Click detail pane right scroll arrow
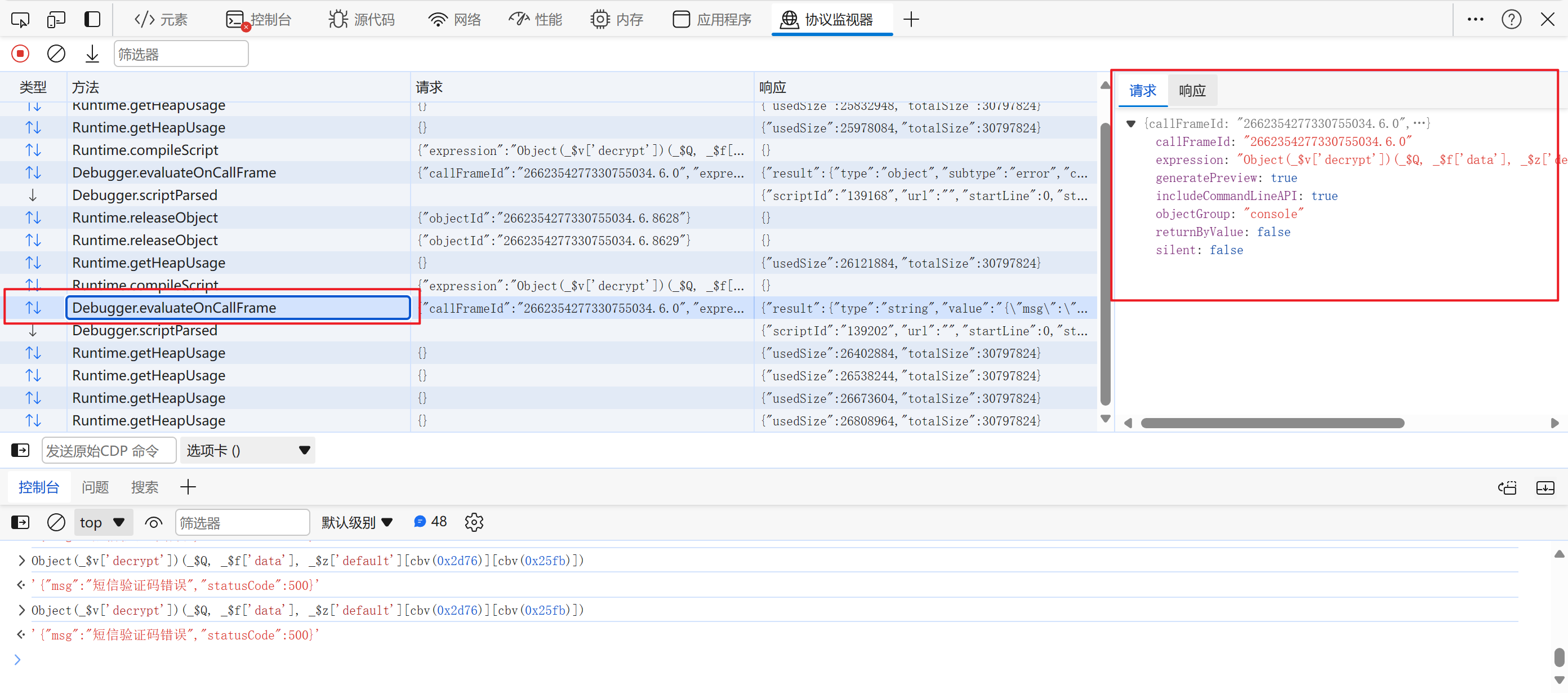This screenshot has width=1568, height=693. [1554, 423]
